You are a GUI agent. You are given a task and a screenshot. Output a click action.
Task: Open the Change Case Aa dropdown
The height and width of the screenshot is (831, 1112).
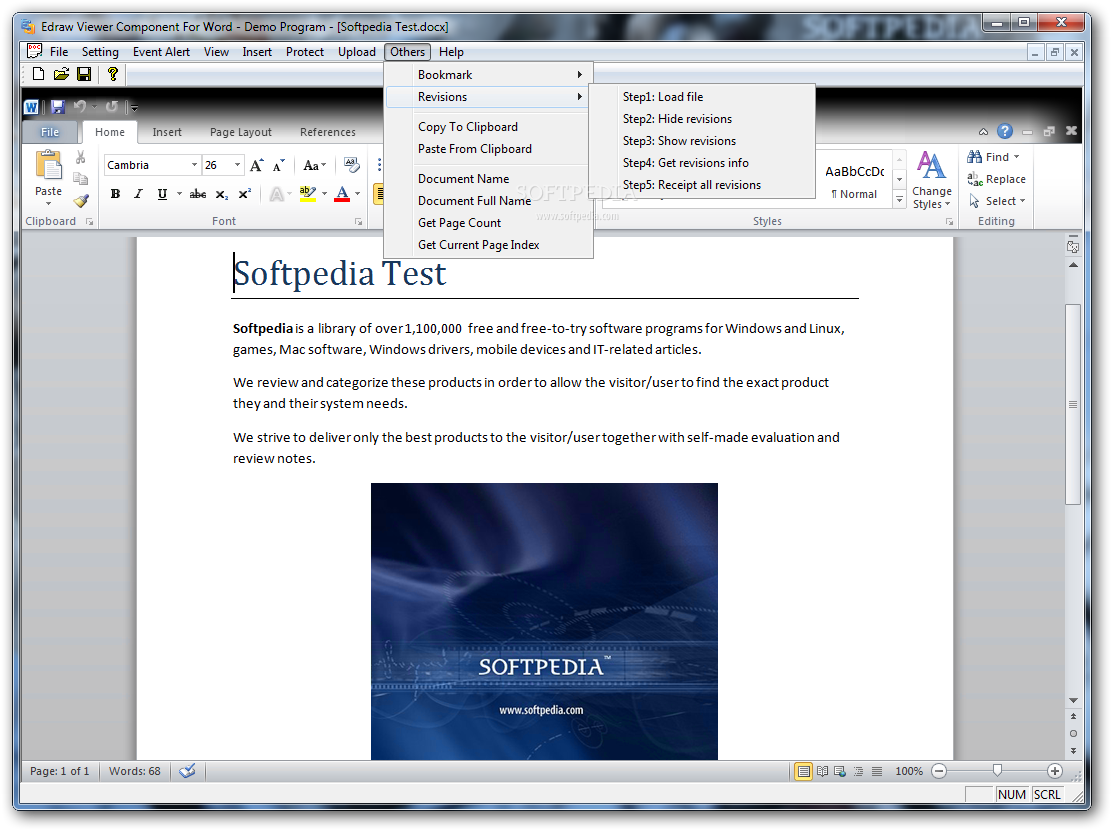pos(314,165)
